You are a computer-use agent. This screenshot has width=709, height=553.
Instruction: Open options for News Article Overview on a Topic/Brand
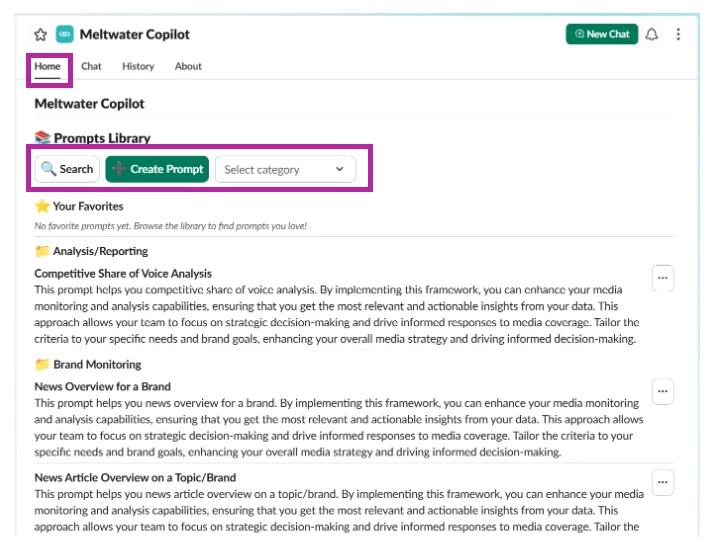(662, 482)
